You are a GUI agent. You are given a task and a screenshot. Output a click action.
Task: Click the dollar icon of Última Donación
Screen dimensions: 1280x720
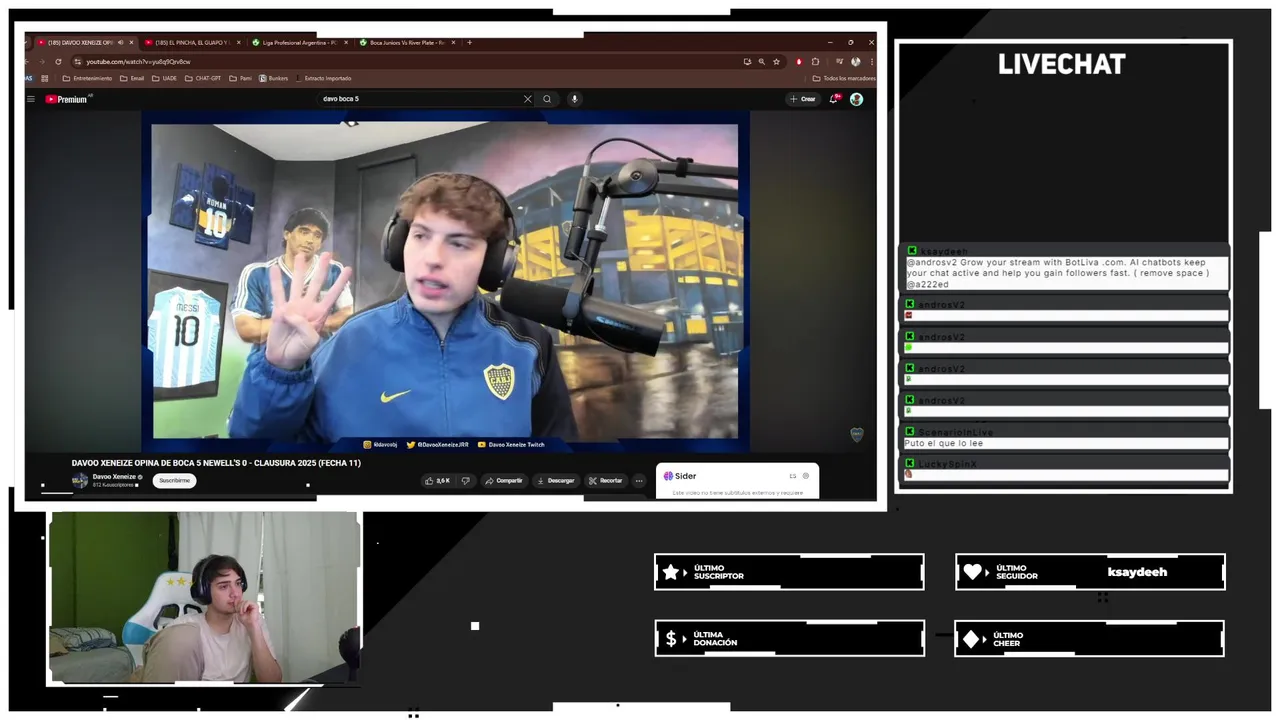[x=671, y=639]
